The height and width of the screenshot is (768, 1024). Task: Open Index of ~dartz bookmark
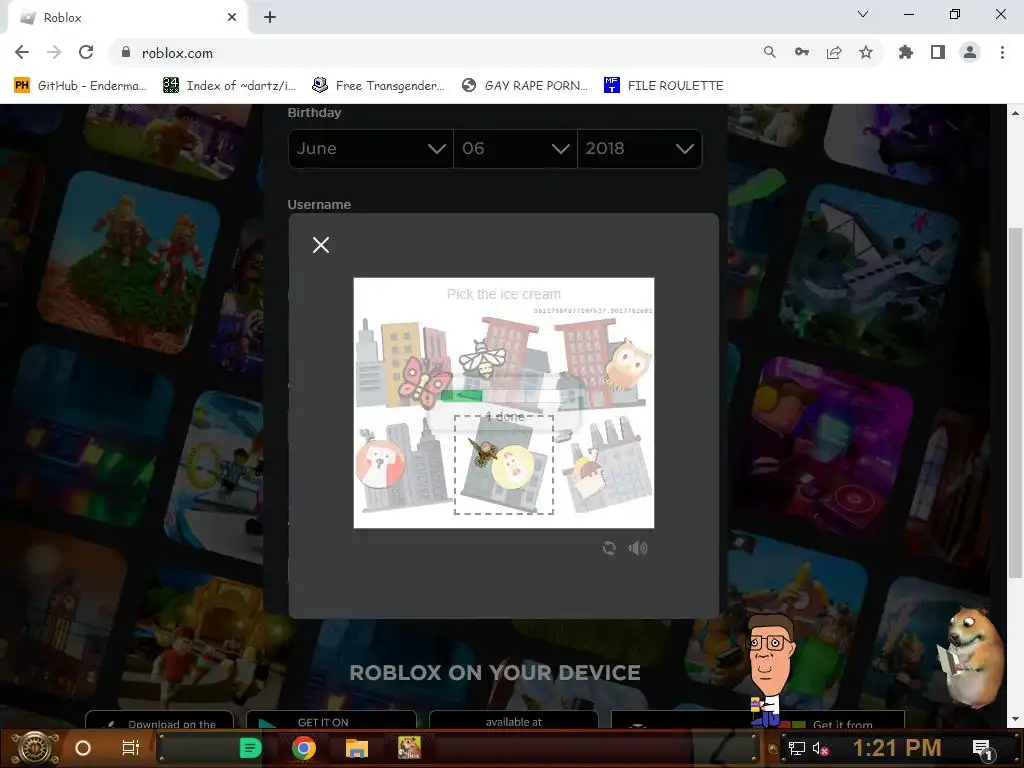point(229,85)
